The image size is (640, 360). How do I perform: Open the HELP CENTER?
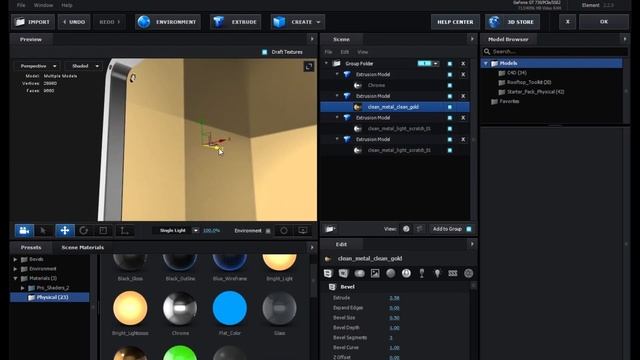(455, 22)
